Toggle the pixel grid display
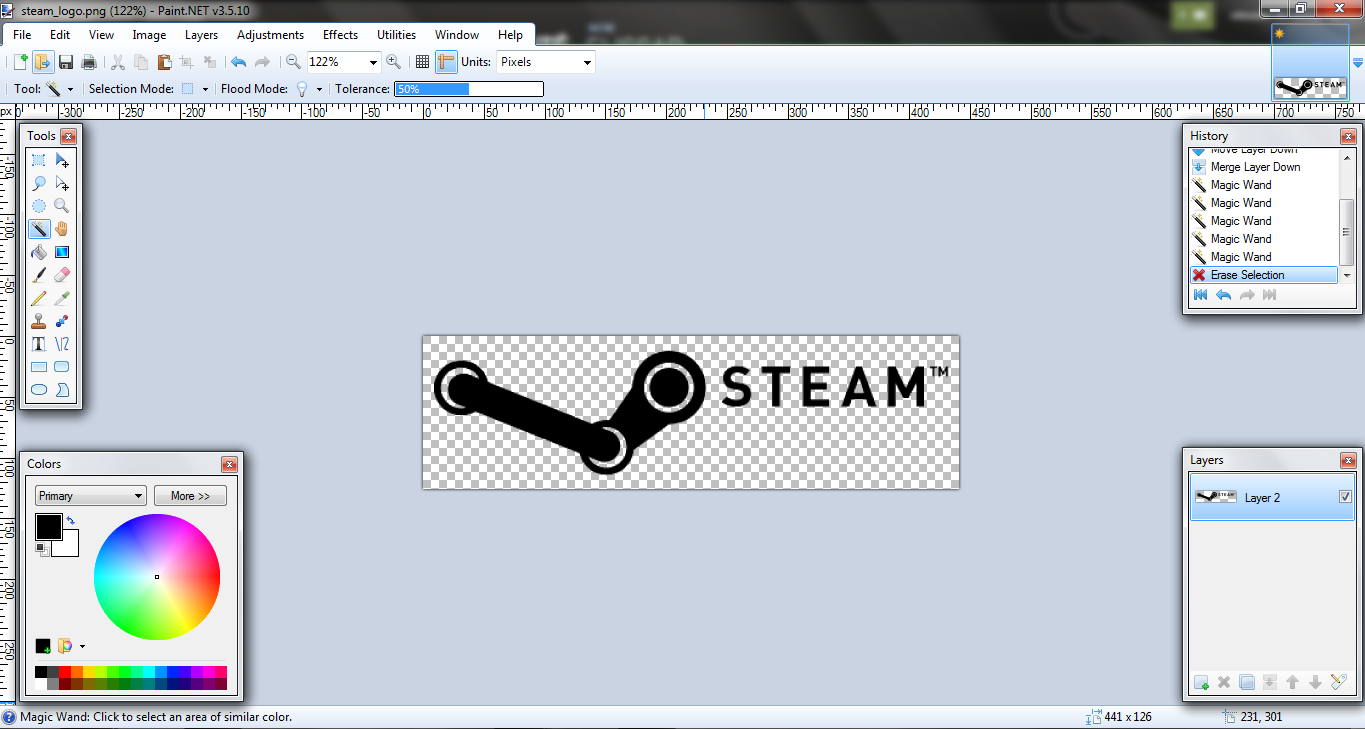This screenshot has width=1365, height=729. pyautogui.click(x=422, y=62)
